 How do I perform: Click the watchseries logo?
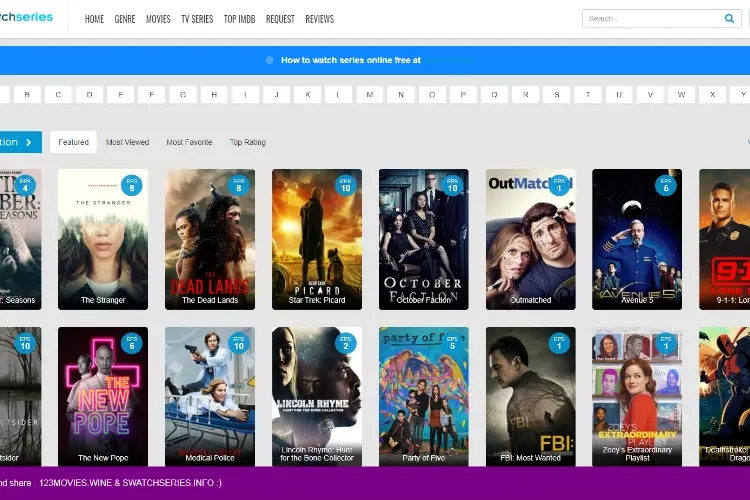(26, 17)
